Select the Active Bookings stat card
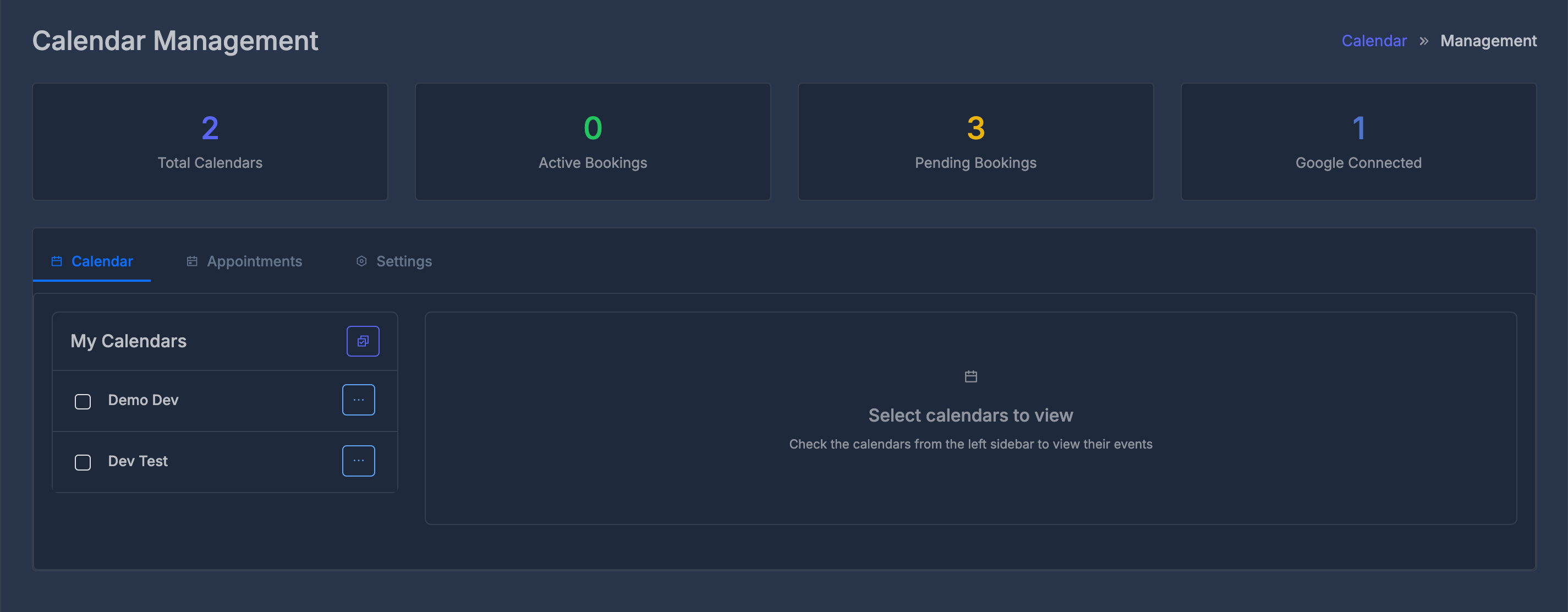 [x=593, y=142]
